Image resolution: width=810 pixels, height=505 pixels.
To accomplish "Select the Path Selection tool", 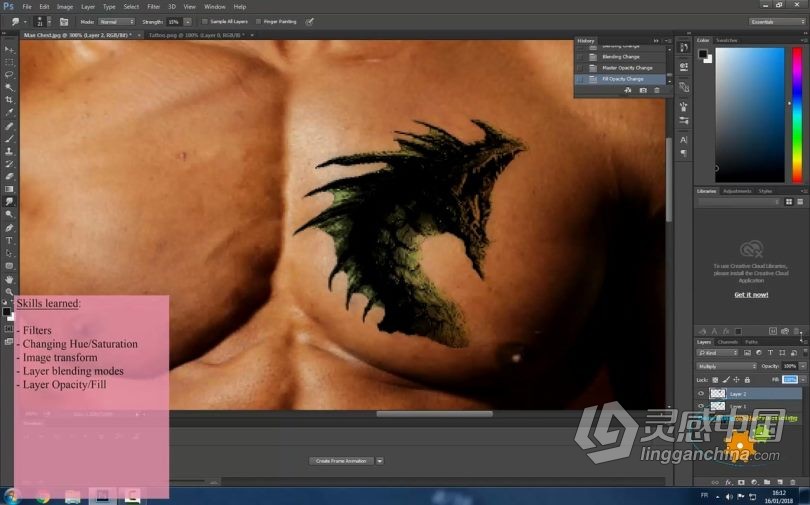I will click(x=9, y=253).
